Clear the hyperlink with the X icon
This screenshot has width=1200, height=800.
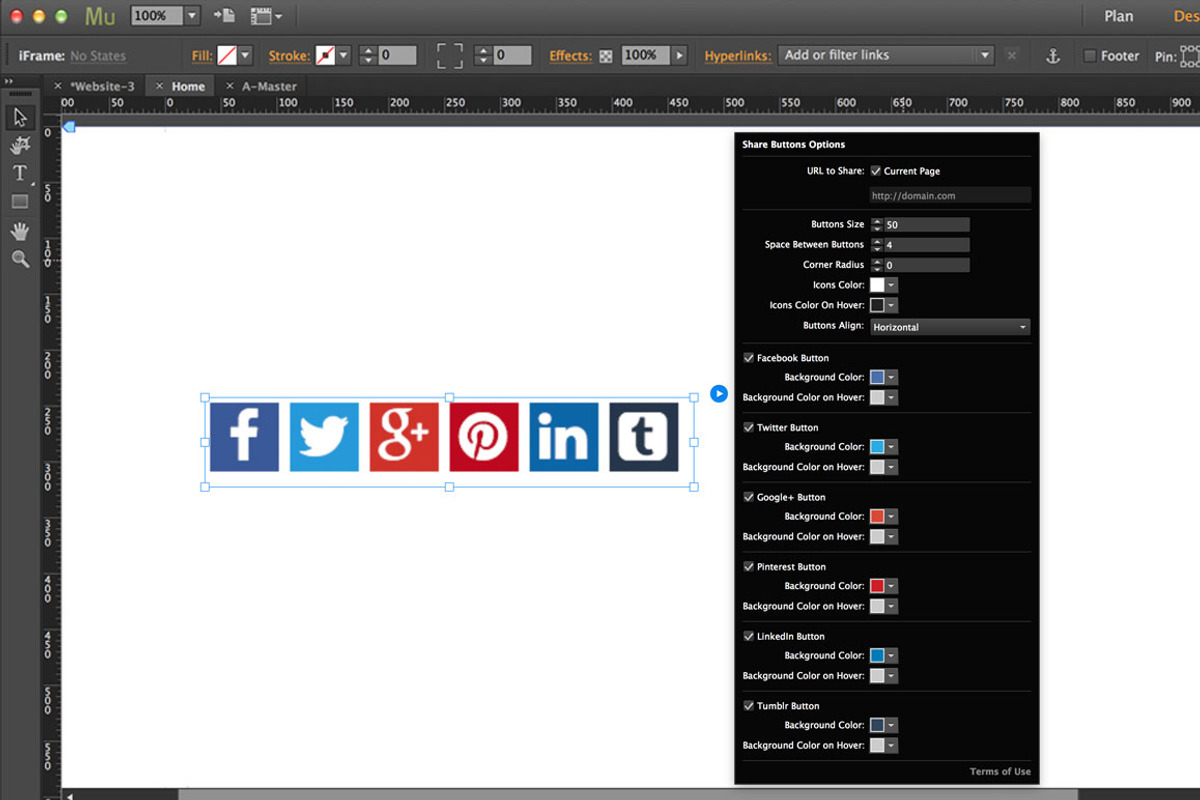point(1012,56)
